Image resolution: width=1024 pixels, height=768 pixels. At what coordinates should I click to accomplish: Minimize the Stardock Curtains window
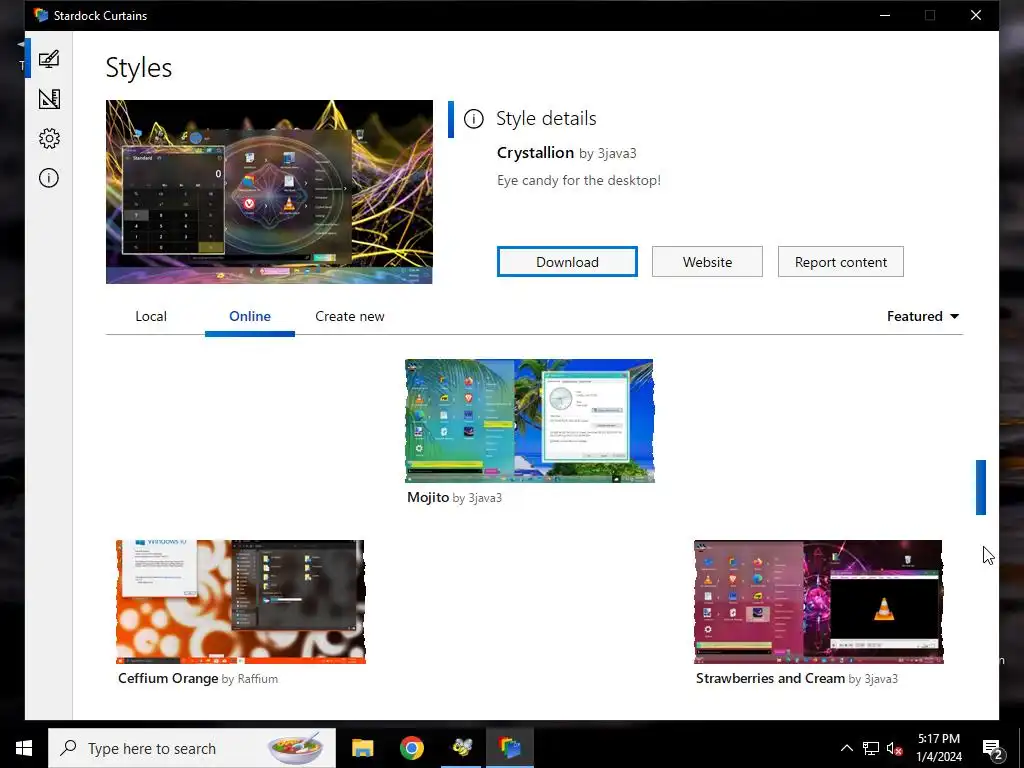click(885, 15)
